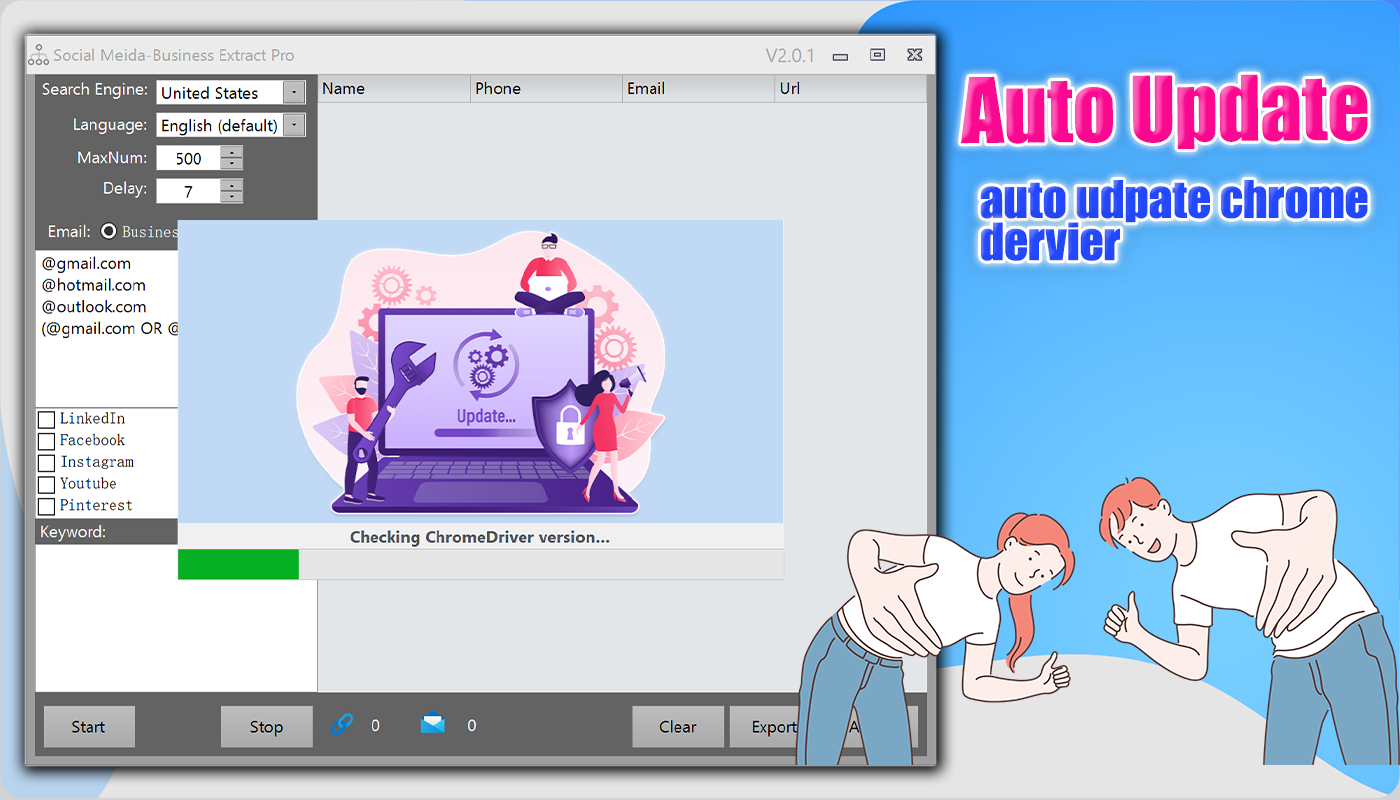Image resolution: width=1400 pixels, height=800 pixels.
Task: Decrease Delay with the down arrow
Action: (x=231, y=196)
